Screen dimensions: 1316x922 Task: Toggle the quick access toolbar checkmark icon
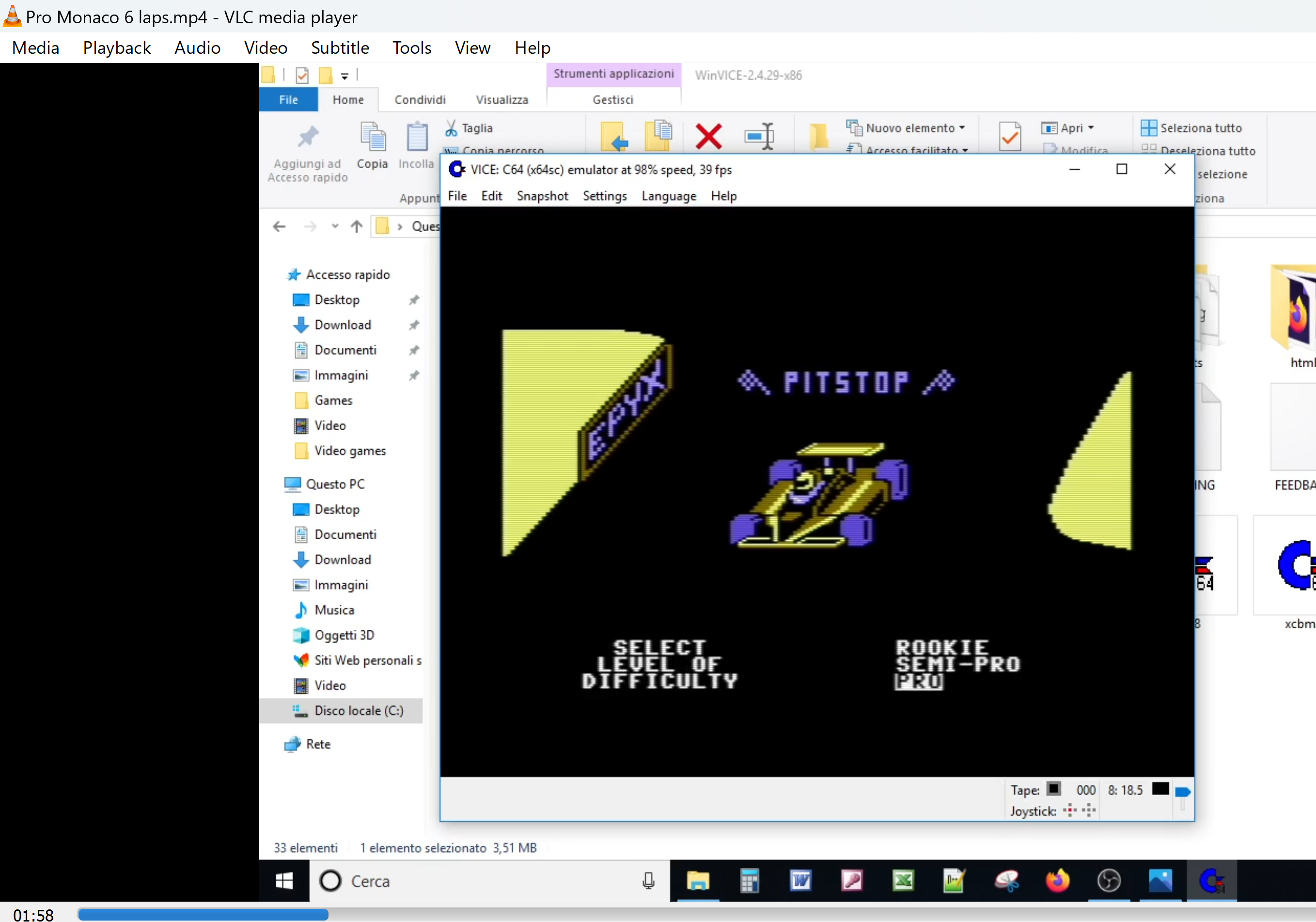(302, 75)
